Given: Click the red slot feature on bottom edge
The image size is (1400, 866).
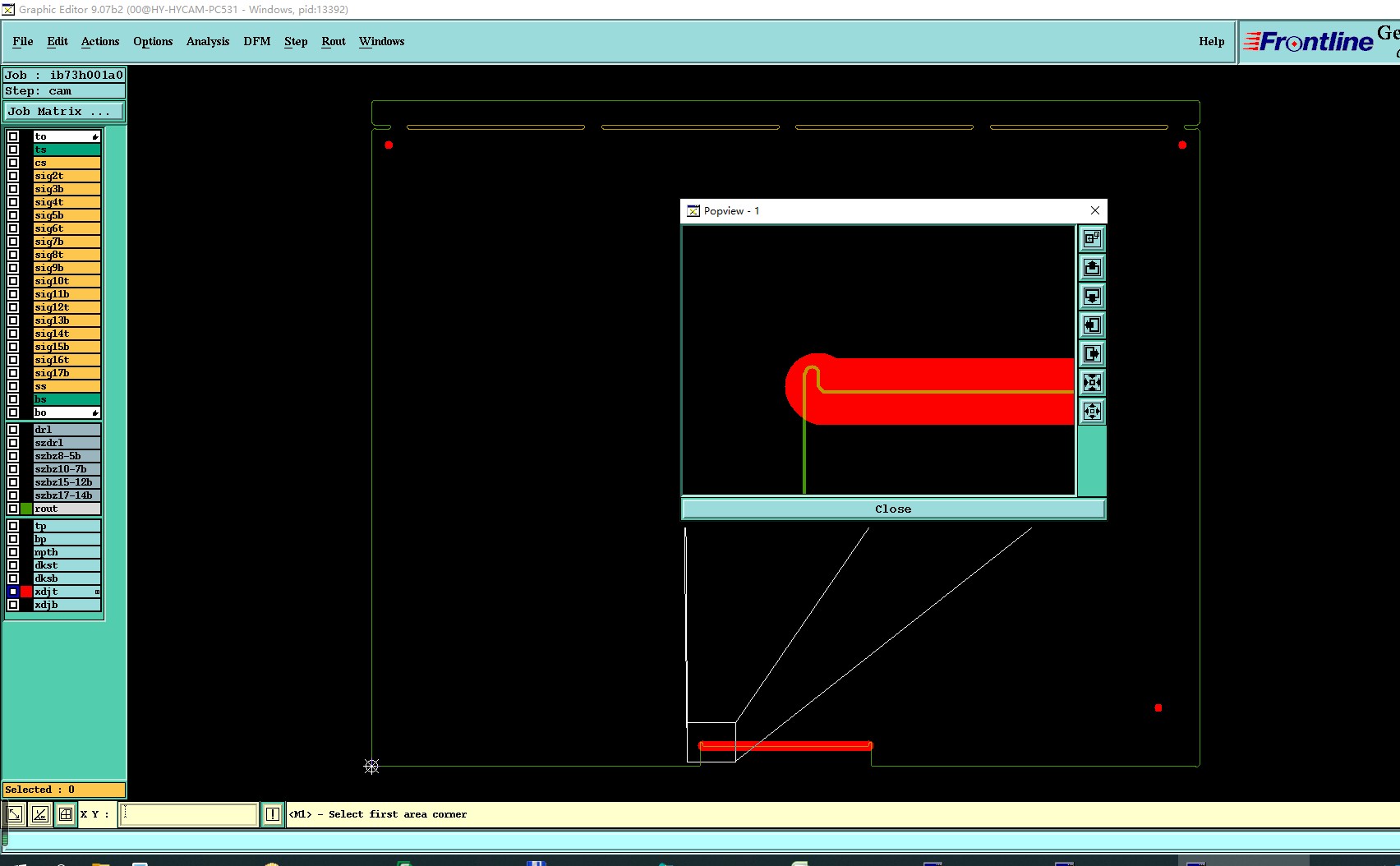Looking at the screenshot, I should [785, 746].
